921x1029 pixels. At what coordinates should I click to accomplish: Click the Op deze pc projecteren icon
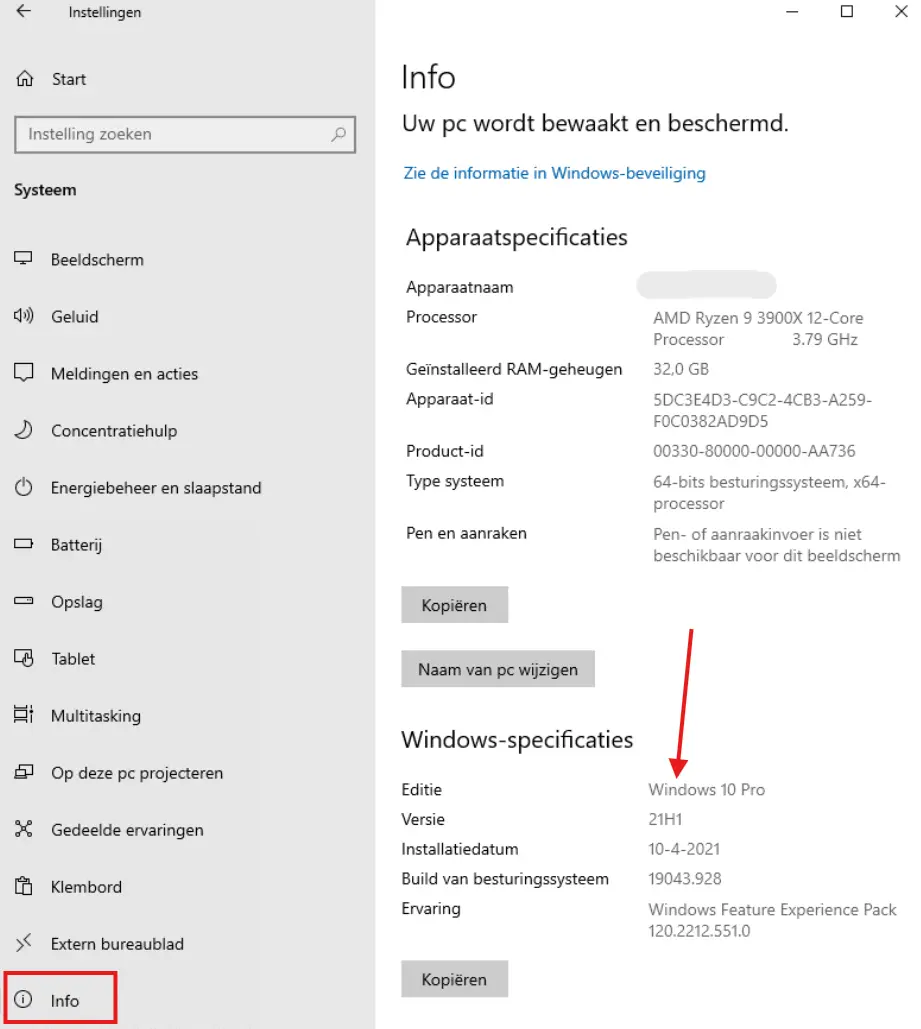[x=24, y=772]
